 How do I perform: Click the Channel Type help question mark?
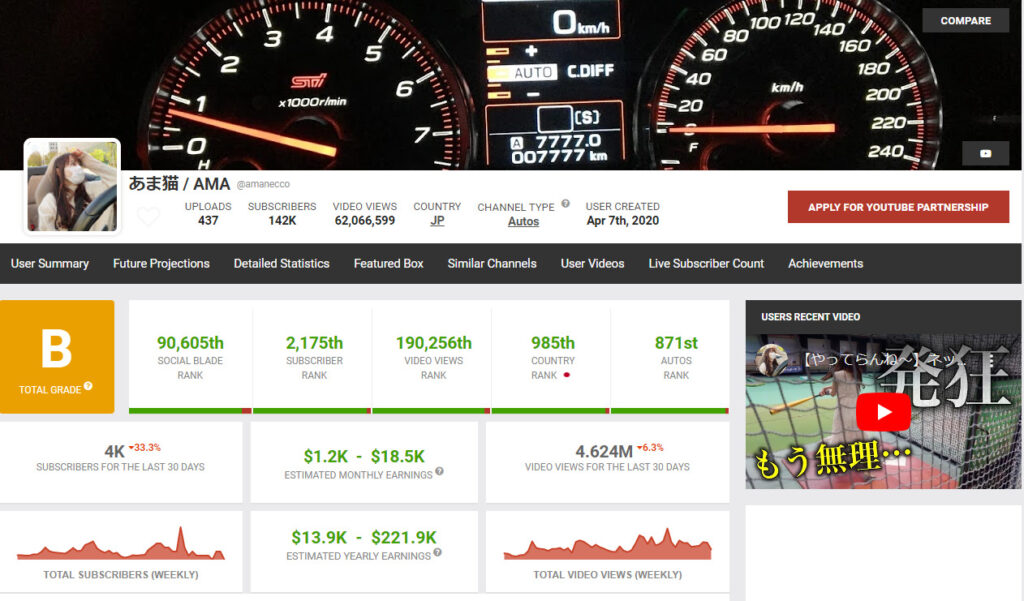(x=566, y=203)
